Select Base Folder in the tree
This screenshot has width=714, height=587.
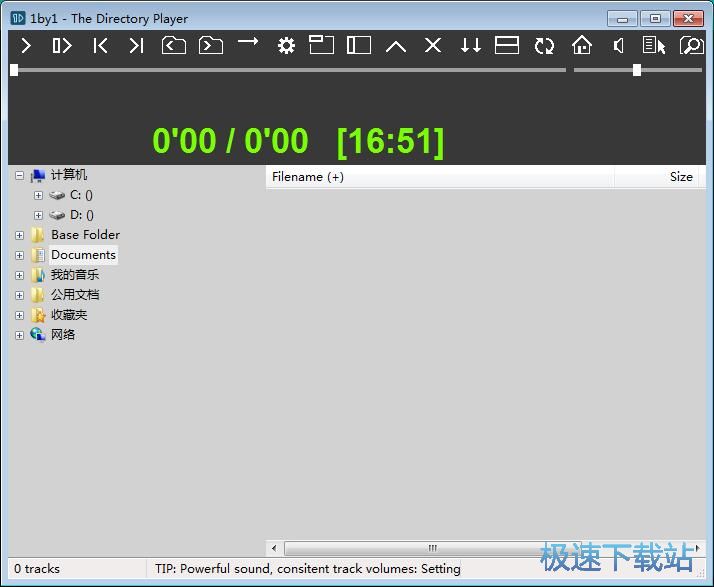click(85, 235)
